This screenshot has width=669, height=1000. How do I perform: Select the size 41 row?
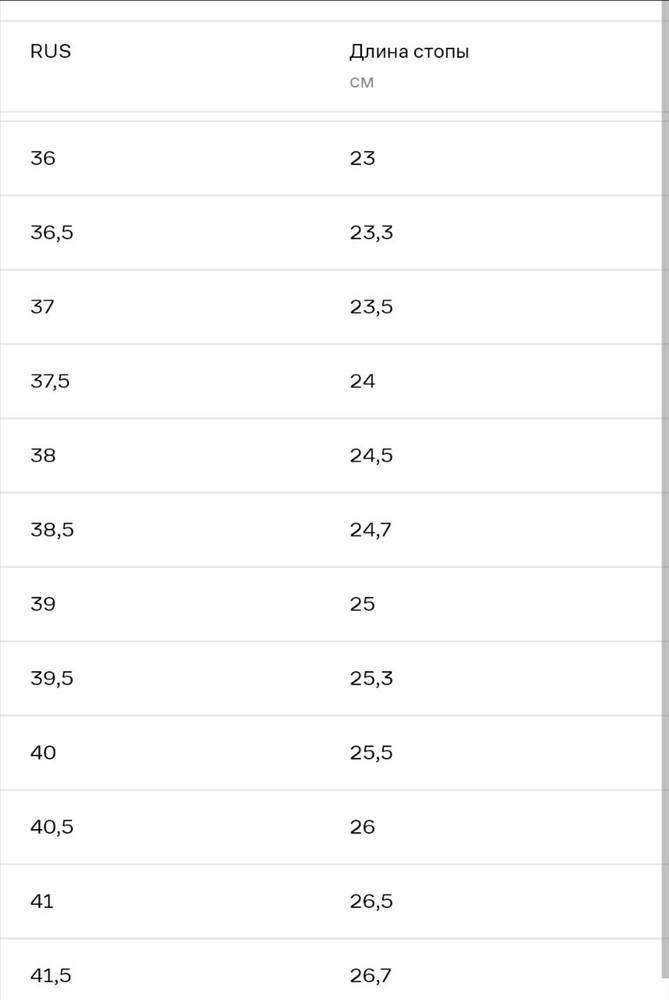coord(330,901)
